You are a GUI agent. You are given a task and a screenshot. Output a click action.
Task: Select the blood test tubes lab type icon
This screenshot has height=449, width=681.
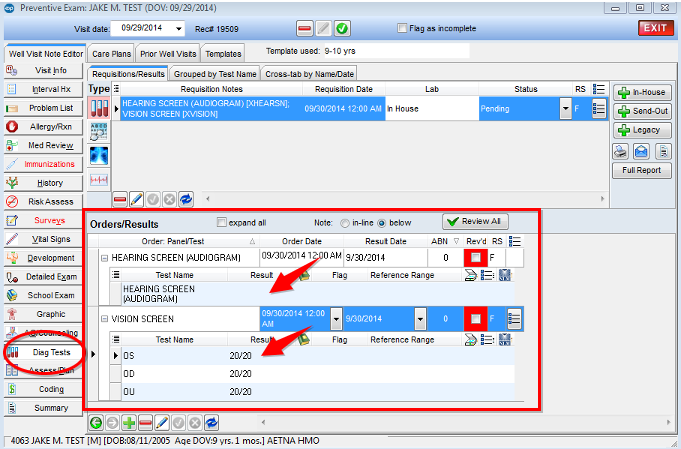point(99,107)
